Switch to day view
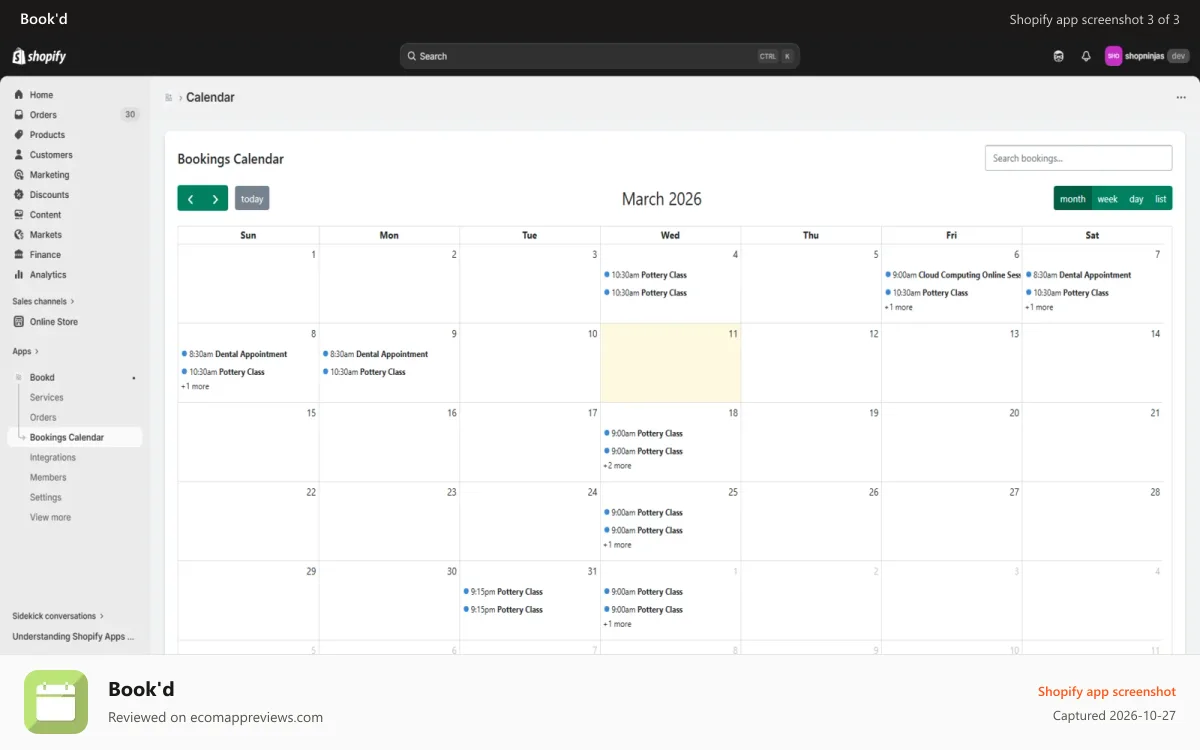1200x750 pixels. [1137, 199]
